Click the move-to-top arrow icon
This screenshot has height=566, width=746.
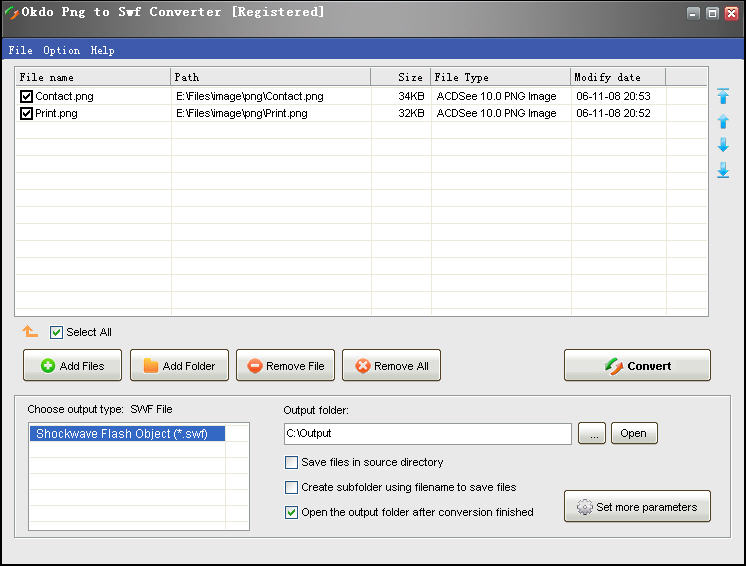723,96
